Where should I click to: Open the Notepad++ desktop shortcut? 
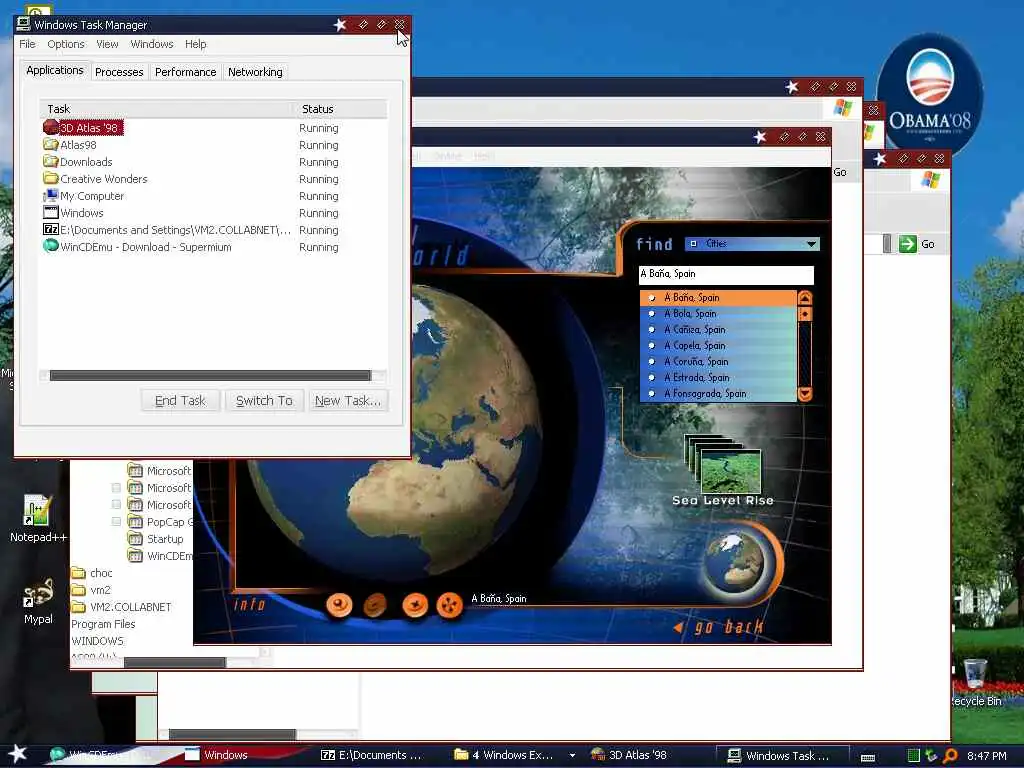click(37, 519)
